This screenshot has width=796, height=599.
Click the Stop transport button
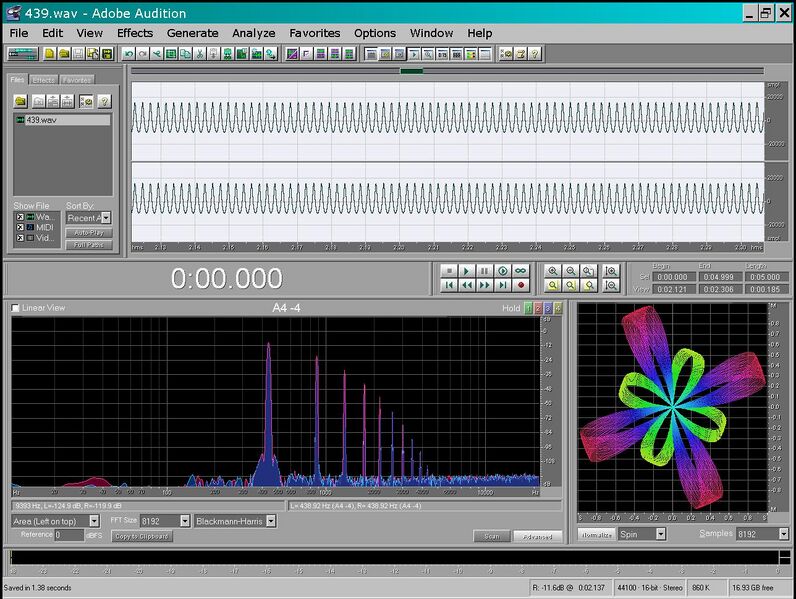coord(449,270)
